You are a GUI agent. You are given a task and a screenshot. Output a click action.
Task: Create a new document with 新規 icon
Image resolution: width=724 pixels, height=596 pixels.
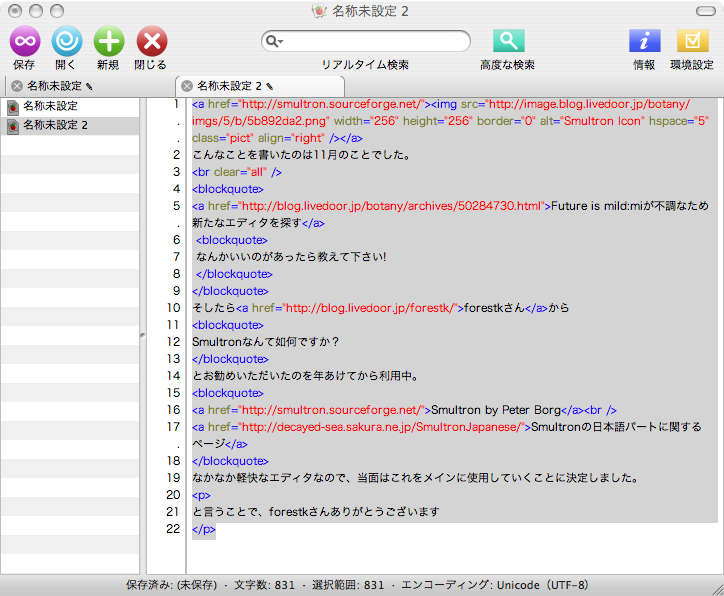coord(109,41)
